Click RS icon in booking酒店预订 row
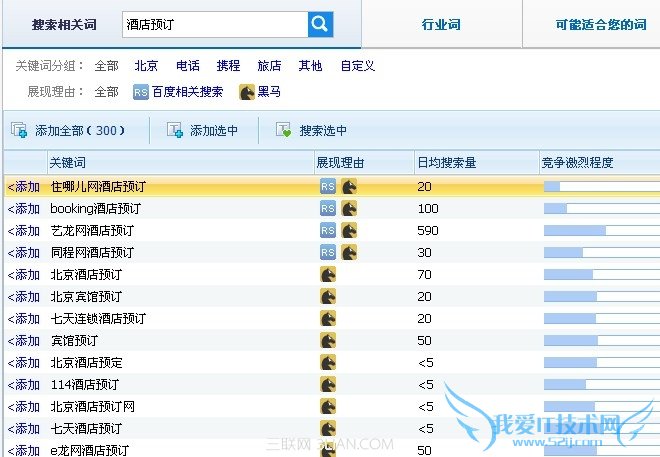This screenshot has width=660, height=457. [328, 208]
